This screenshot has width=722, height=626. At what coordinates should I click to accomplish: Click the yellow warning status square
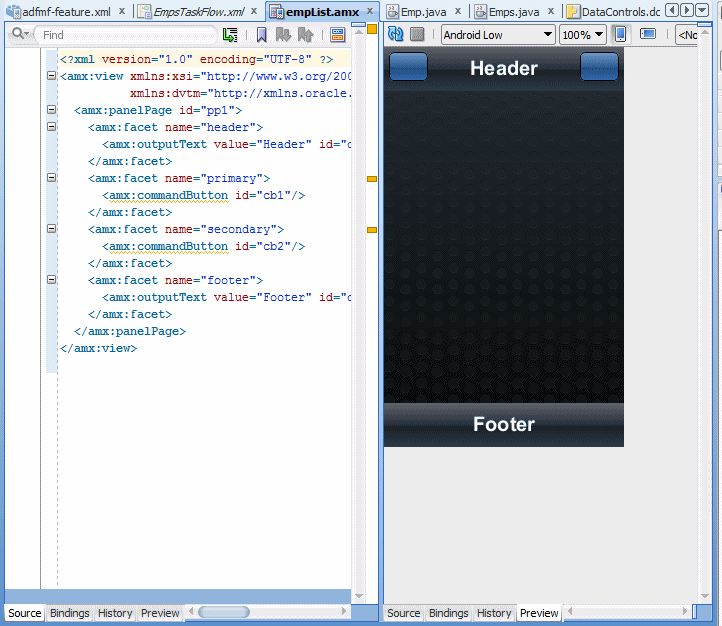[372, 29]
